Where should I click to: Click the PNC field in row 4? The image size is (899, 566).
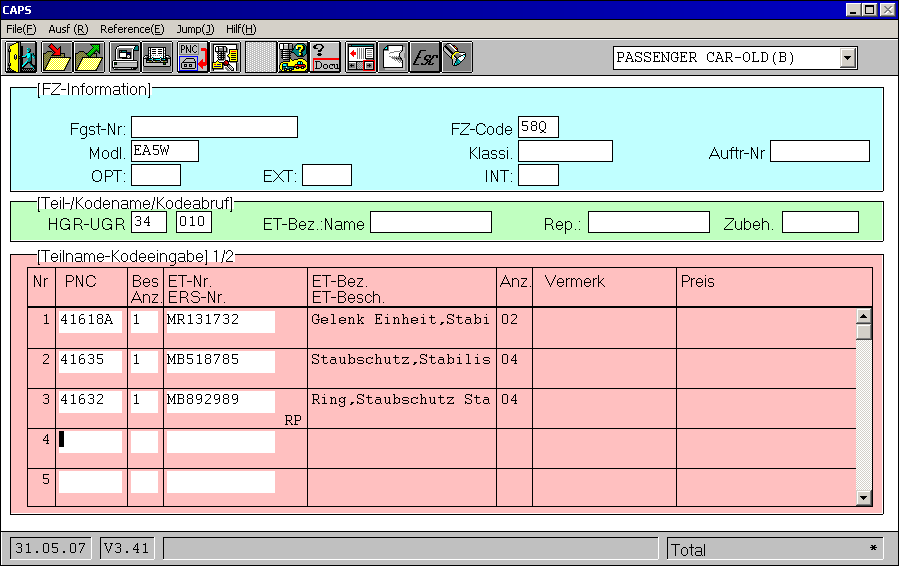91,441
